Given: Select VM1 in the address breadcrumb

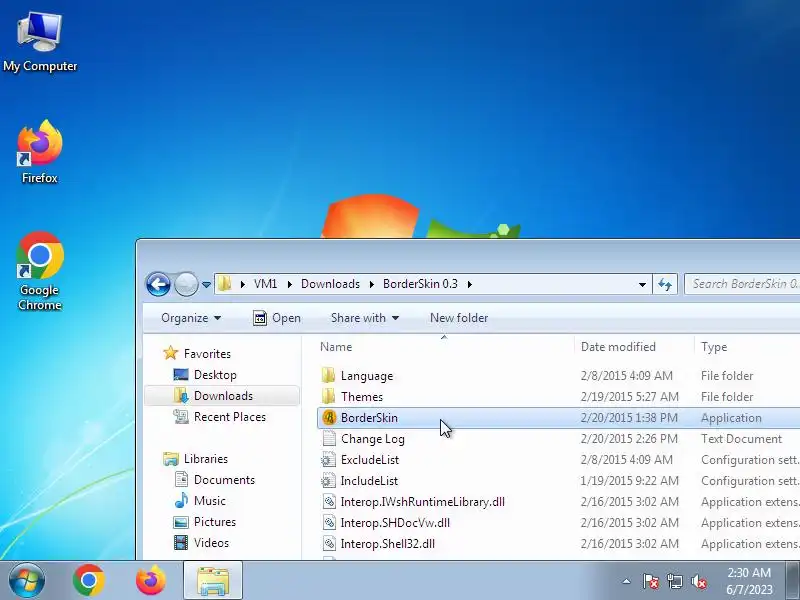Looking at the screenshot, I should pyautogui.click(x=265, y=284).
